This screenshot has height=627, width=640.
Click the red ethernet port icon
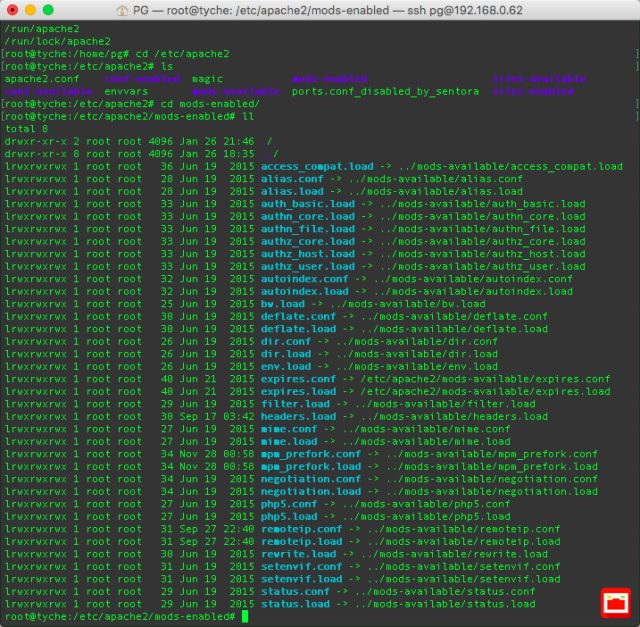click(x=613, y=603)
